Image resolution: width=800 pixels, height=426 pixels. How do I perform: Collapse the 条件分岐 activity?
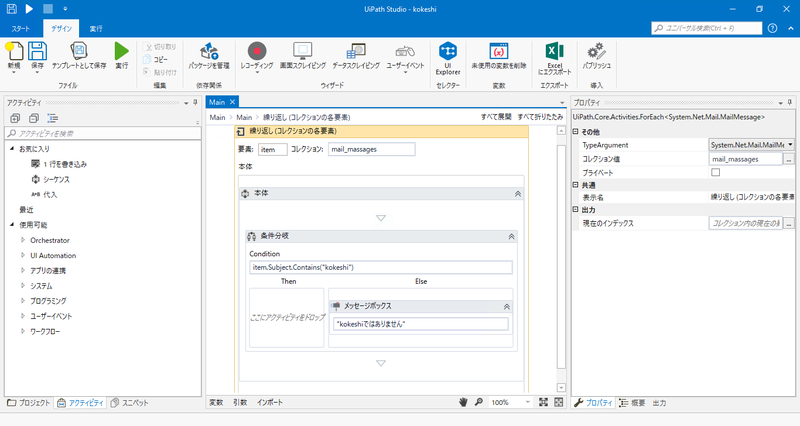click(x=511, y=236)
